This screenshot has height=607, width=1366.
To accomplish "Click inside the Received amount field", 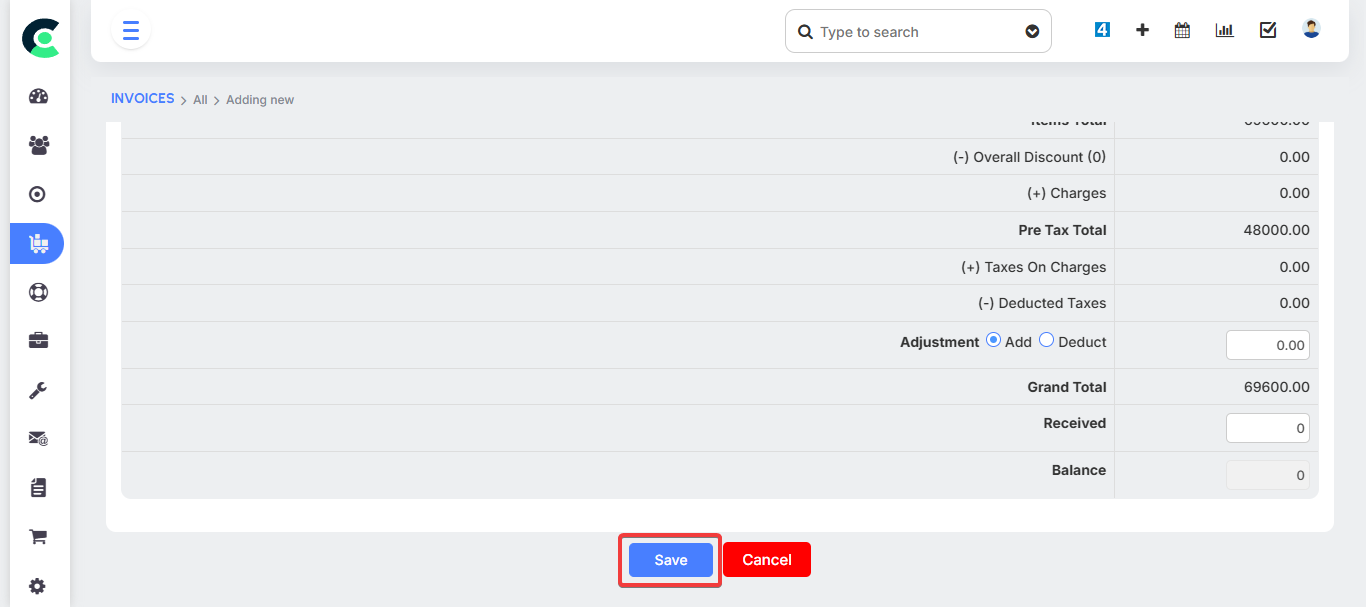I will 1267,427.
